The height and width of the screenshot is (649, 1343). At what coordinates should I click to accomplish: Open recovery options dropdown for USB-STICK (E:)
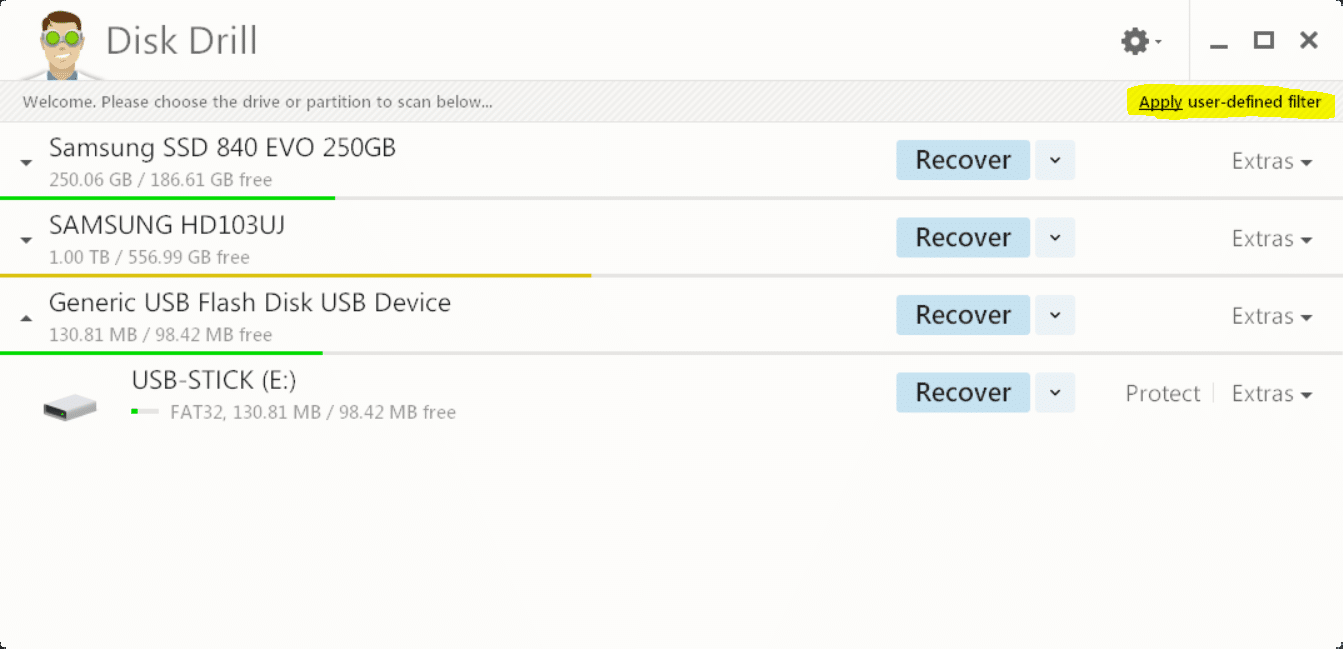point(1054,393)
